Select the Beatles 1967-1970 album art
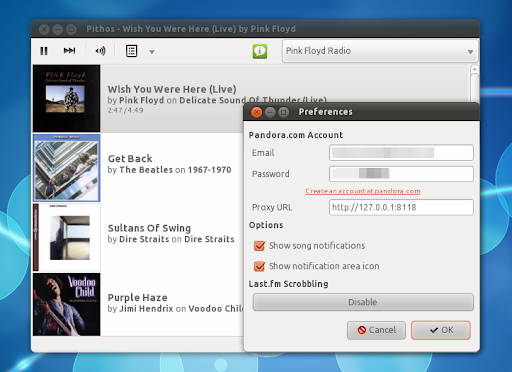The image size is (512, 372). pos(66,168)
